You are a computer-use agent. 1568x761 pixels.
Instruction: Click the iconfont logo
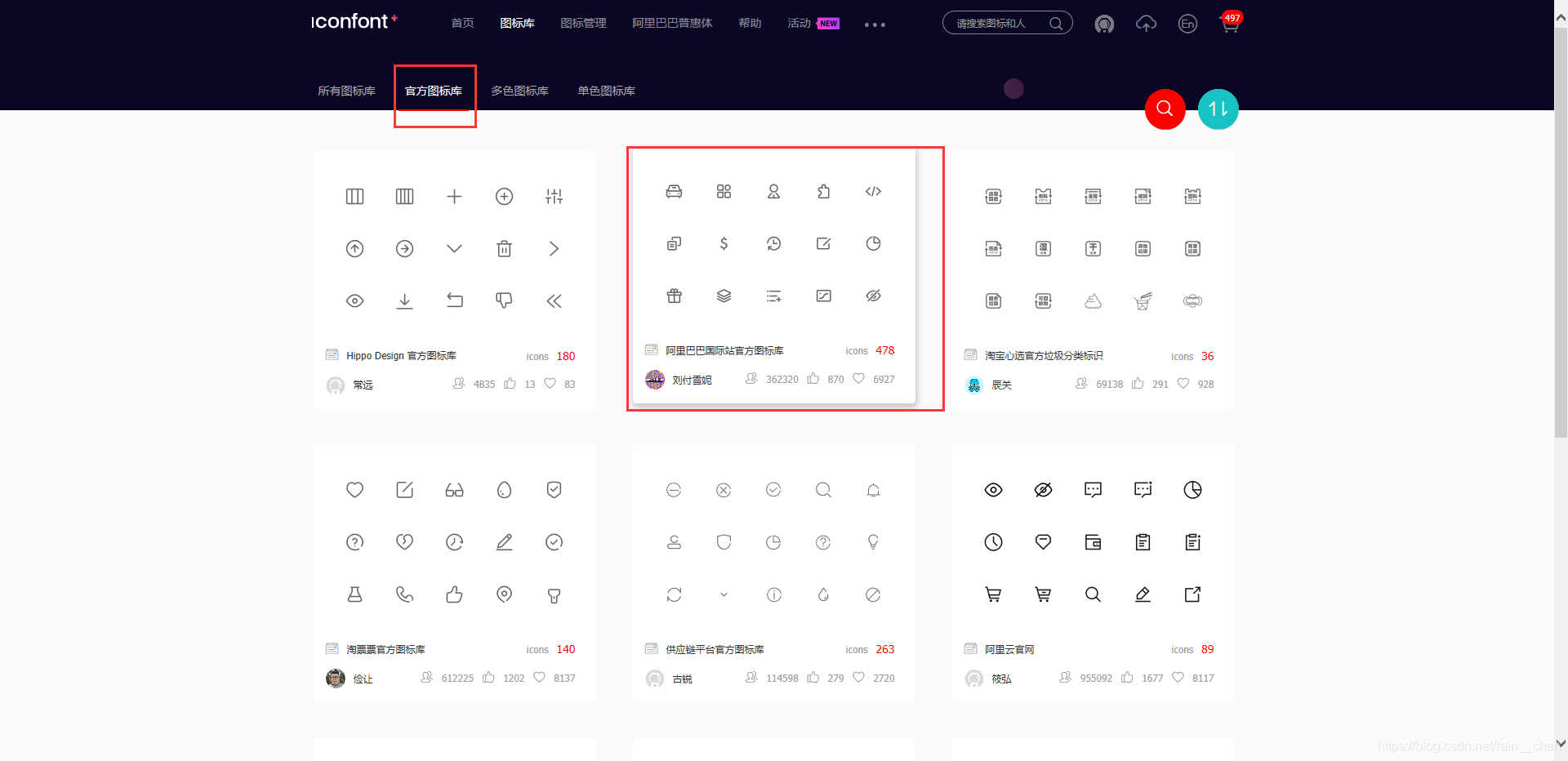pyautogui.click(x=354, y=21)
